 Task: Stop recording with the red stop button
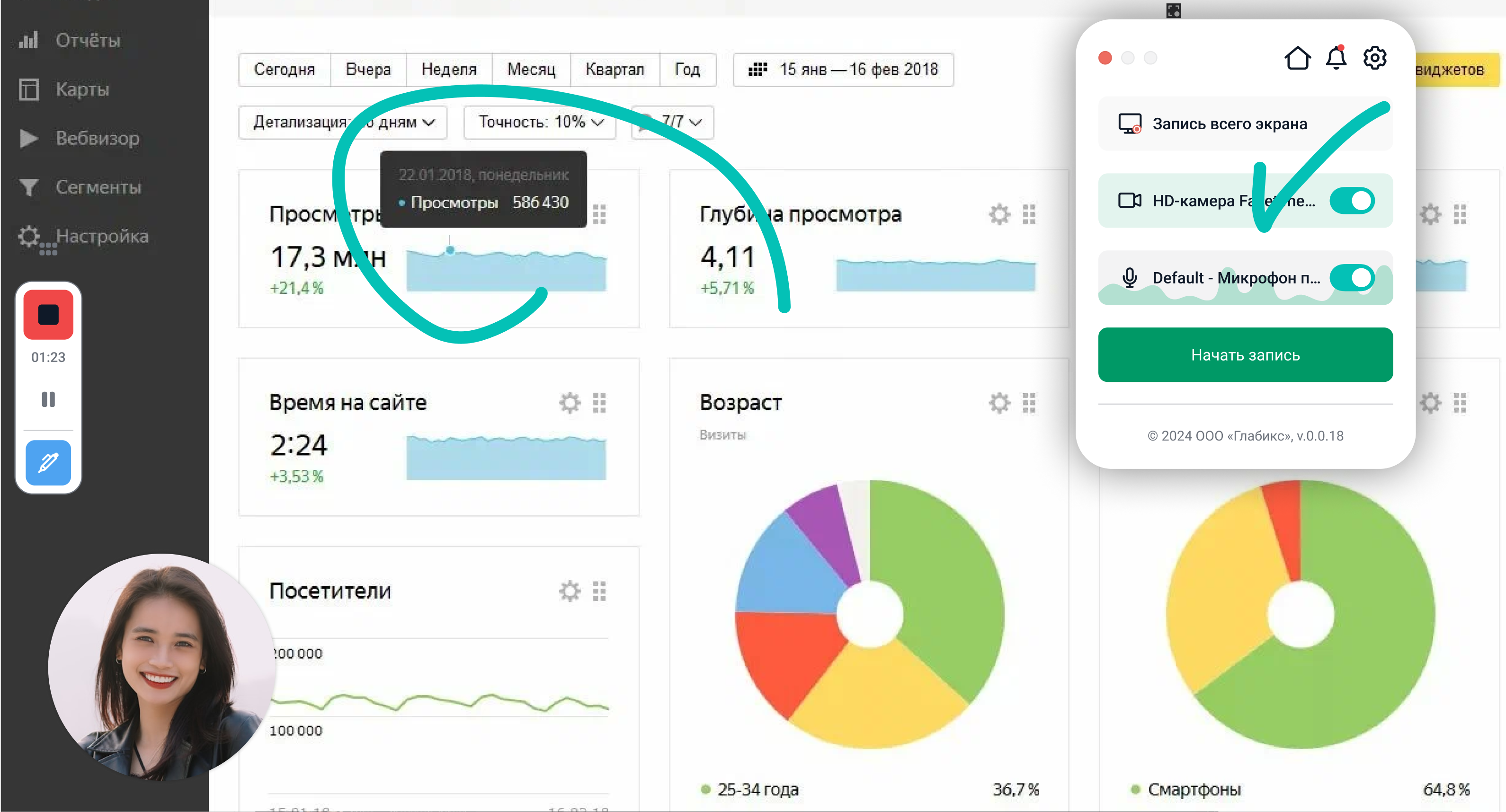pos(48,314)
